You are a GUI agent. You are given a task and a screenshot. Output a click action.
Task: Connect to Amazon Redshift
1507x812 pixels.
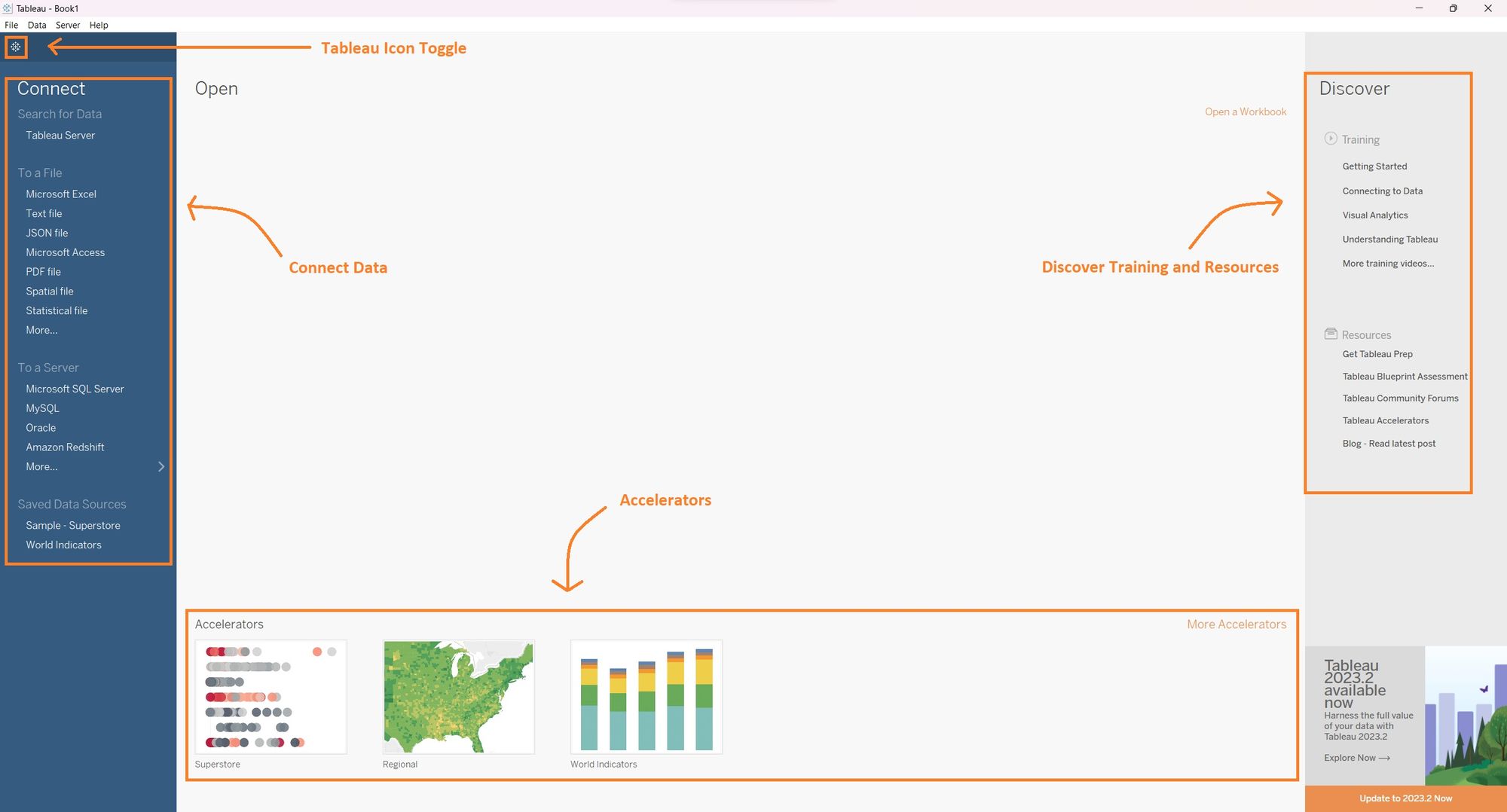pos(65,447)
